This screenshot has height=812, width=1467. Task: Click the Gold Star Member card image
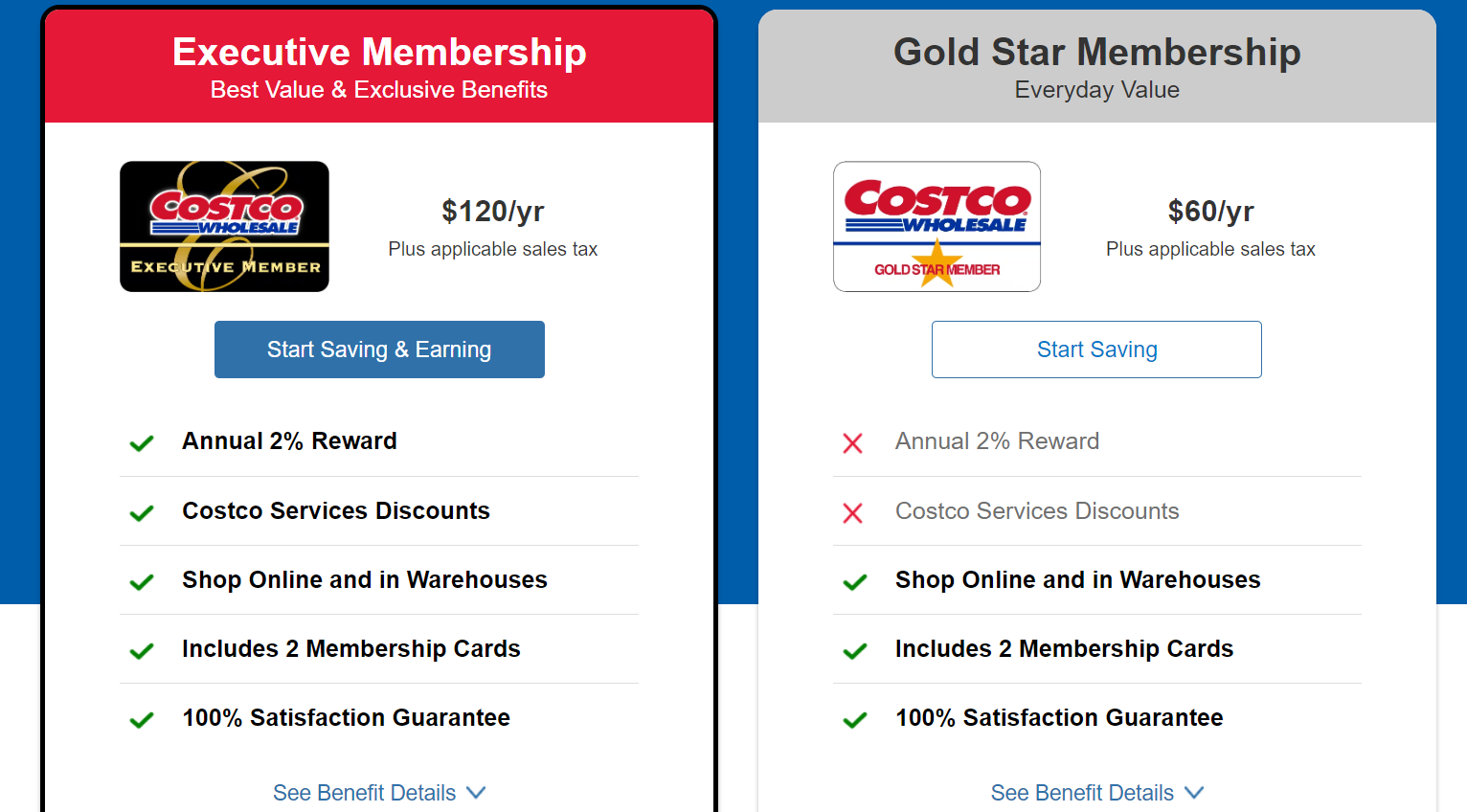937,226
